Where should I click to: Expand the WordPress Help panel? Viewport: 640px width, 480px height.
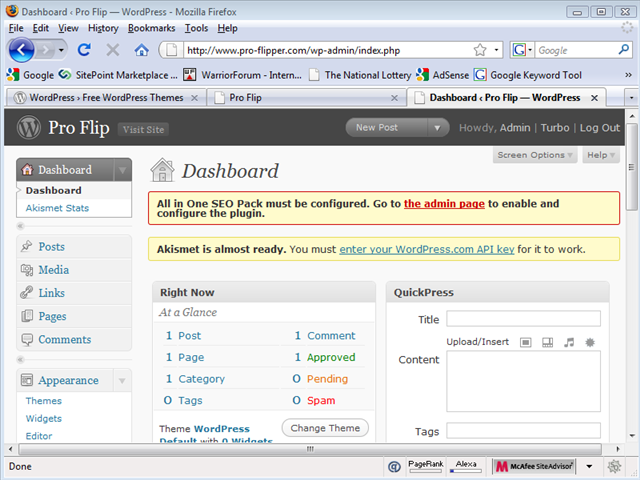(601, 155)
